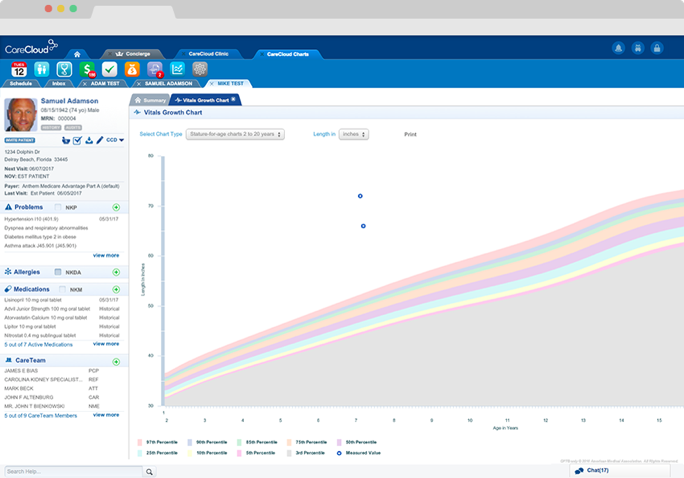Screen dimensions: 684x478
Task: Select the CareCloud Charts tab
Action: 287,54
